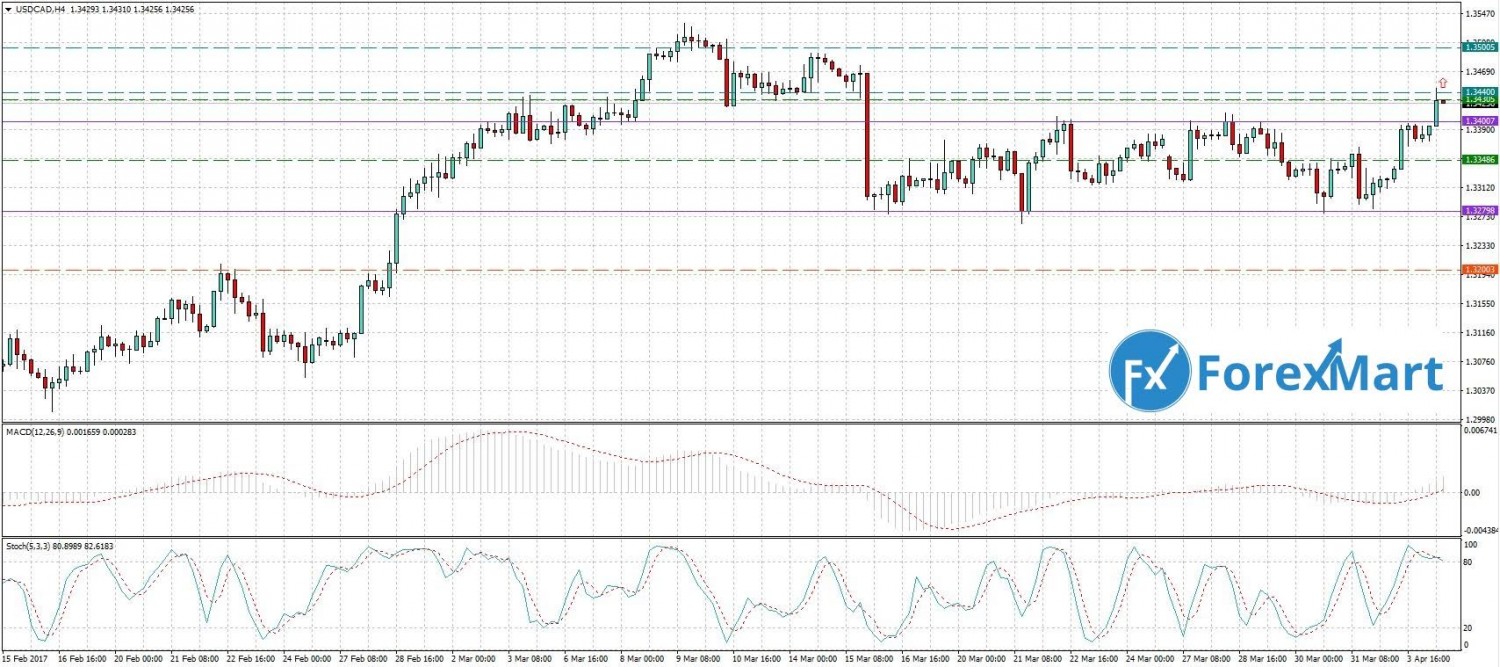The width and height of the screenshot is (1500, 667).
Task: Click the ForexMart FX circle logo
Action: 1150,369
